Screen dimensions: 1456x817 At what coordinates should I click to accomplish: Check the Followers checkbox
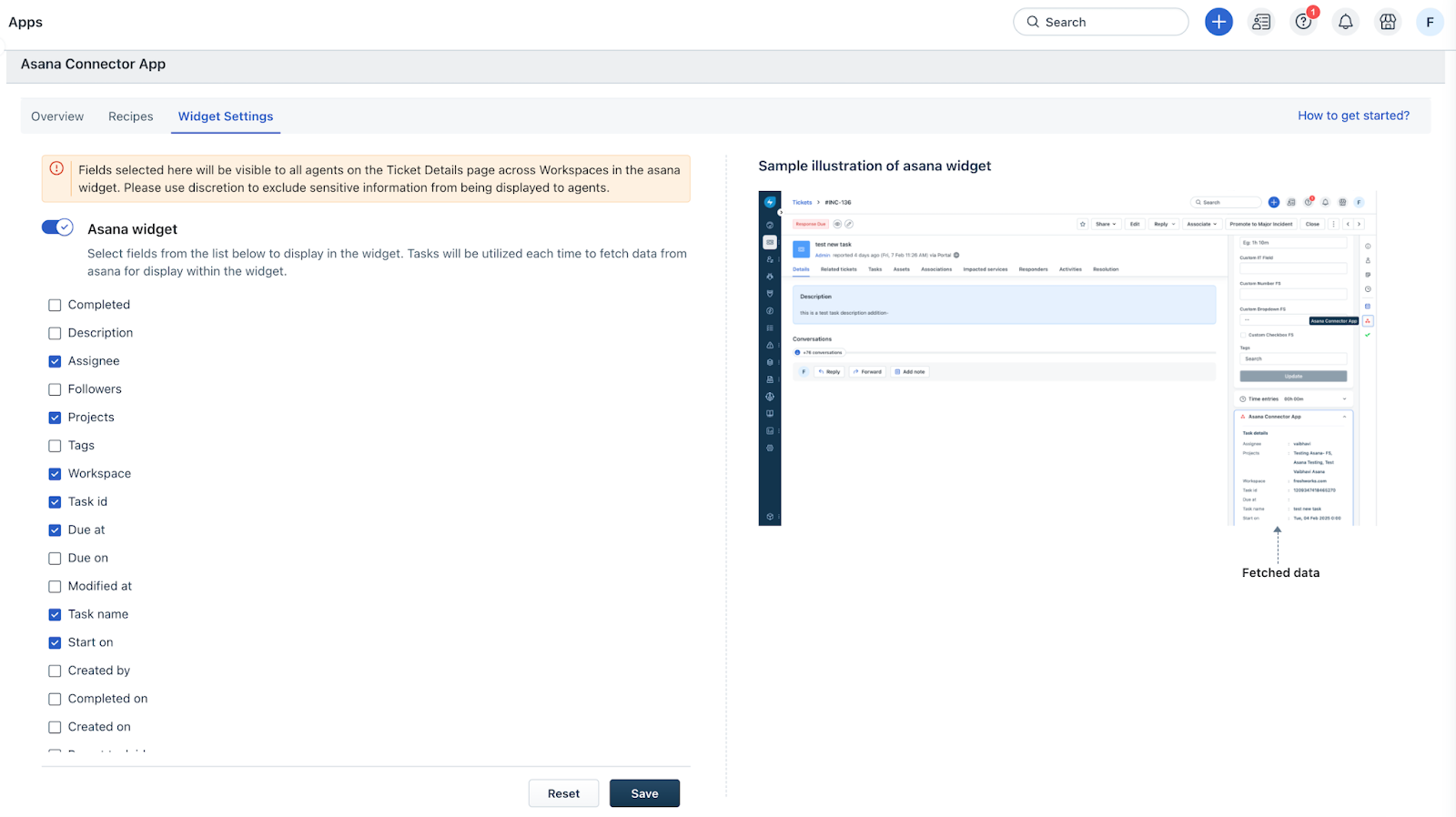point(55,390)
